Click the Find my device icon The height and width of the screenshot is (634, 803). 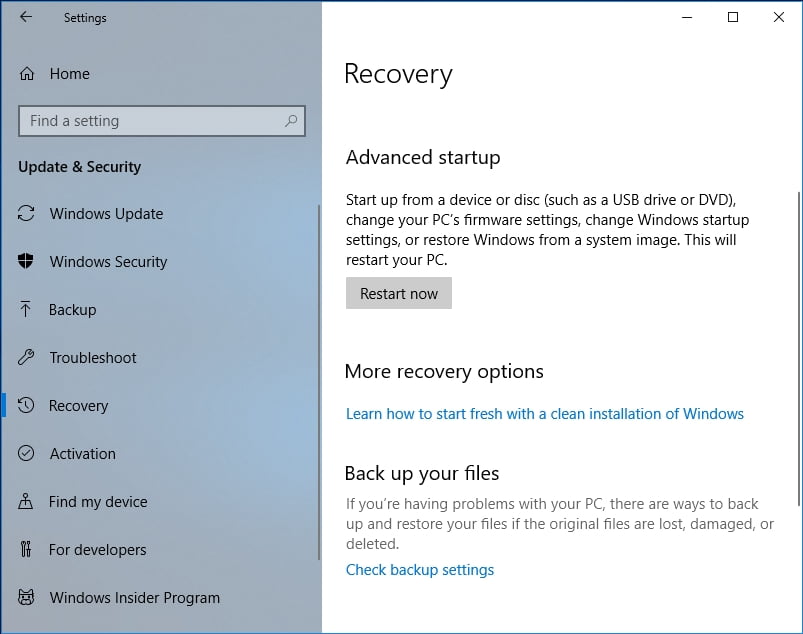tap(27, 502)
